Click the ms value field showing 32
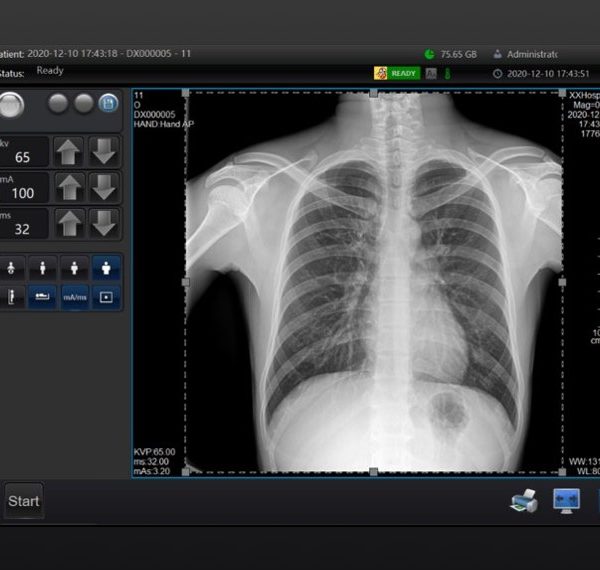 [x=23, y=227]
